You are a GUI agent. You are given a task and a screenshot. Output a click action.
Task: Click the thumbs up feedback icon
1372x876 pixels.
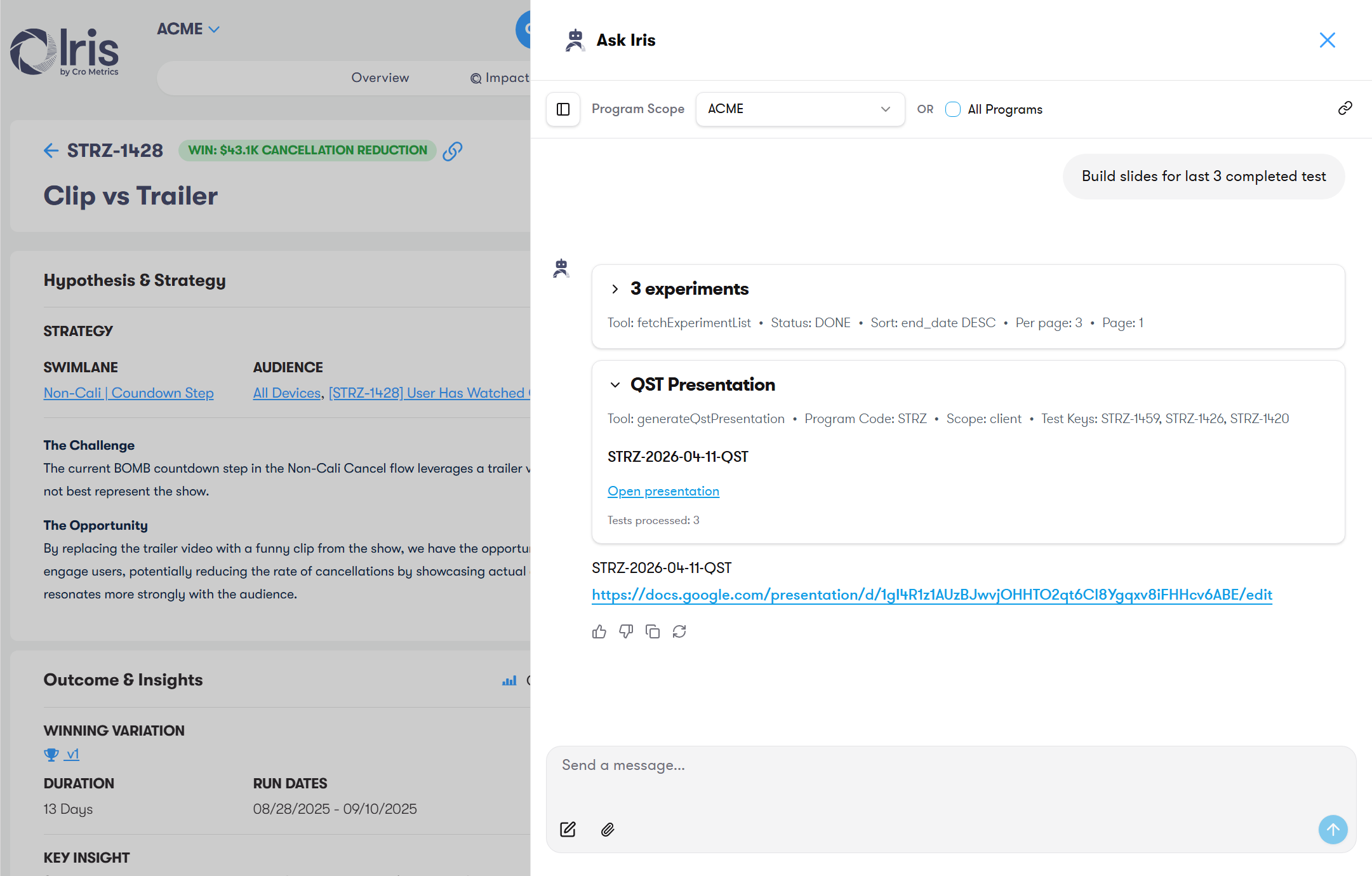click(599, 631)
